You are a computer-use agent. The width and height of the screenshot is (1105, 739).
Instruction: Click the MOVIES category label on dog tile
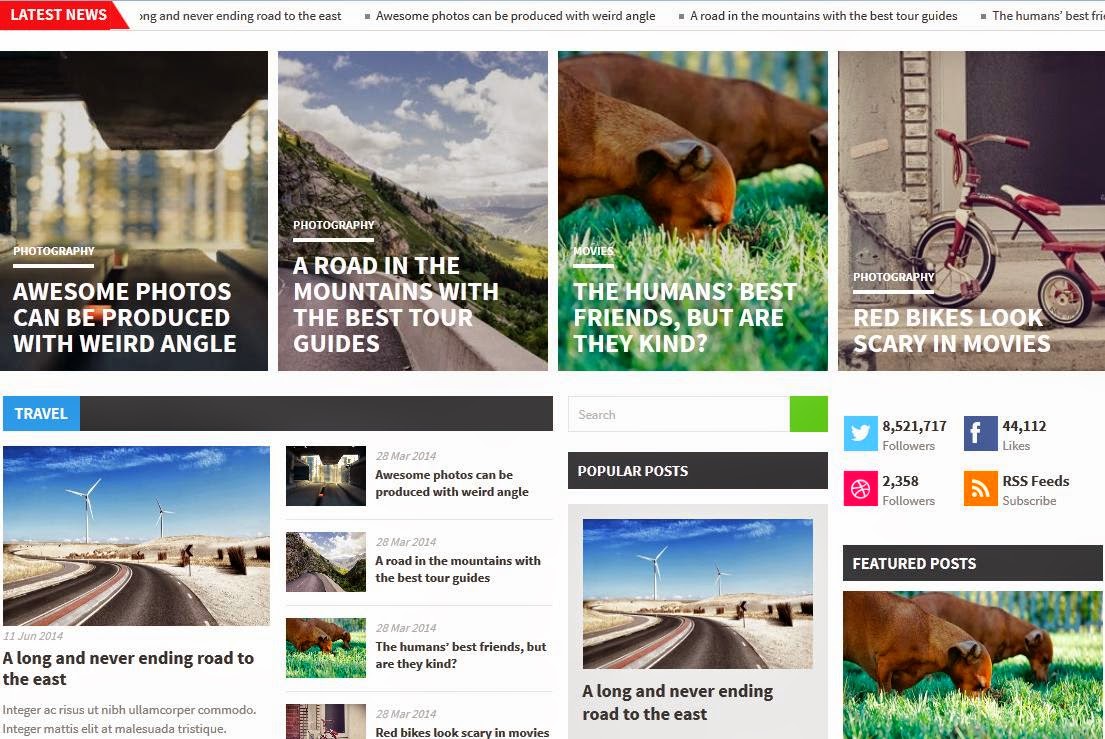coord(593,251)
